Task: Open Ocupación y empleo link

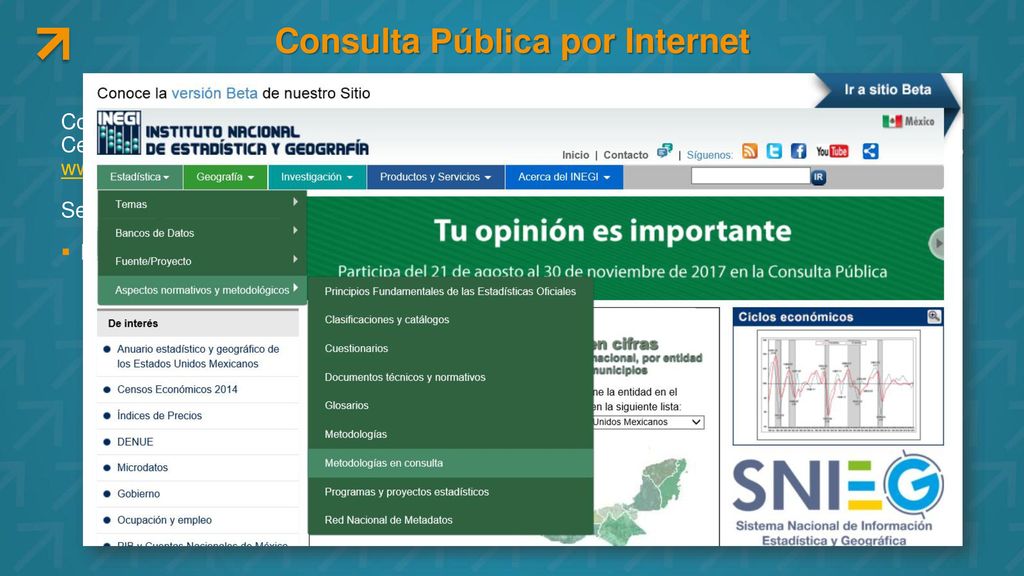Action: [x=165, y=520]
